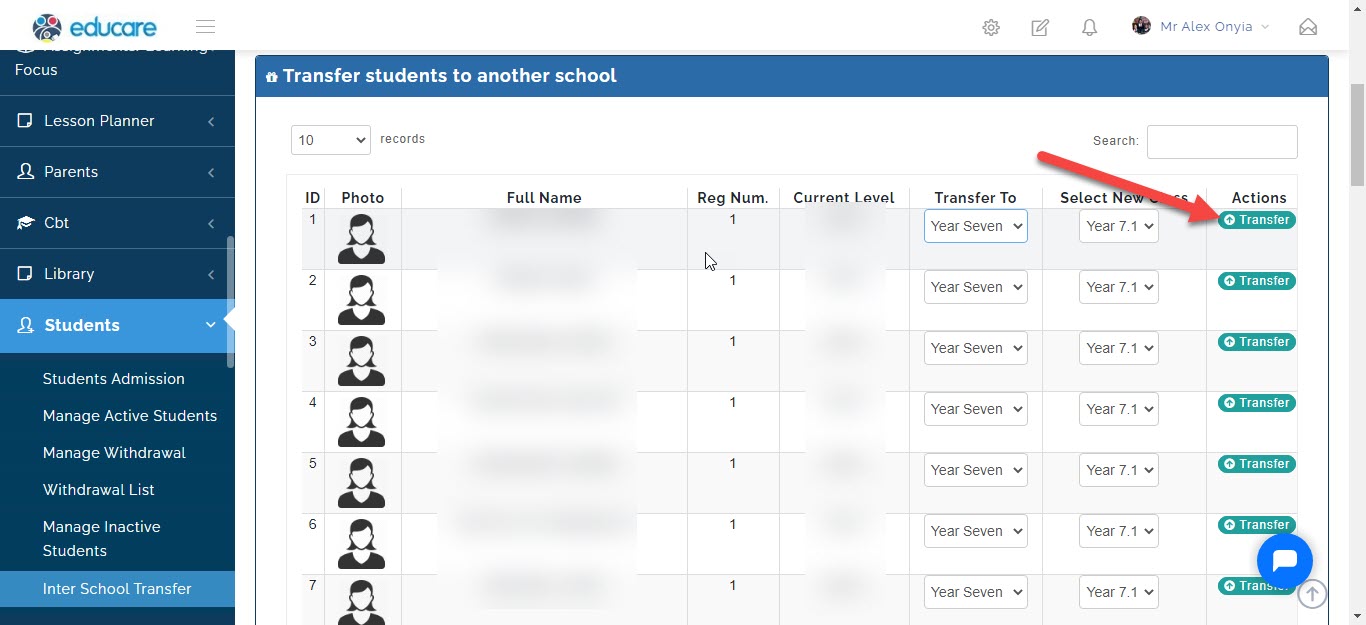Open Transfer To dropdown in row 7
Viewport: 1366px width, 625px height.
click(976, 592)
